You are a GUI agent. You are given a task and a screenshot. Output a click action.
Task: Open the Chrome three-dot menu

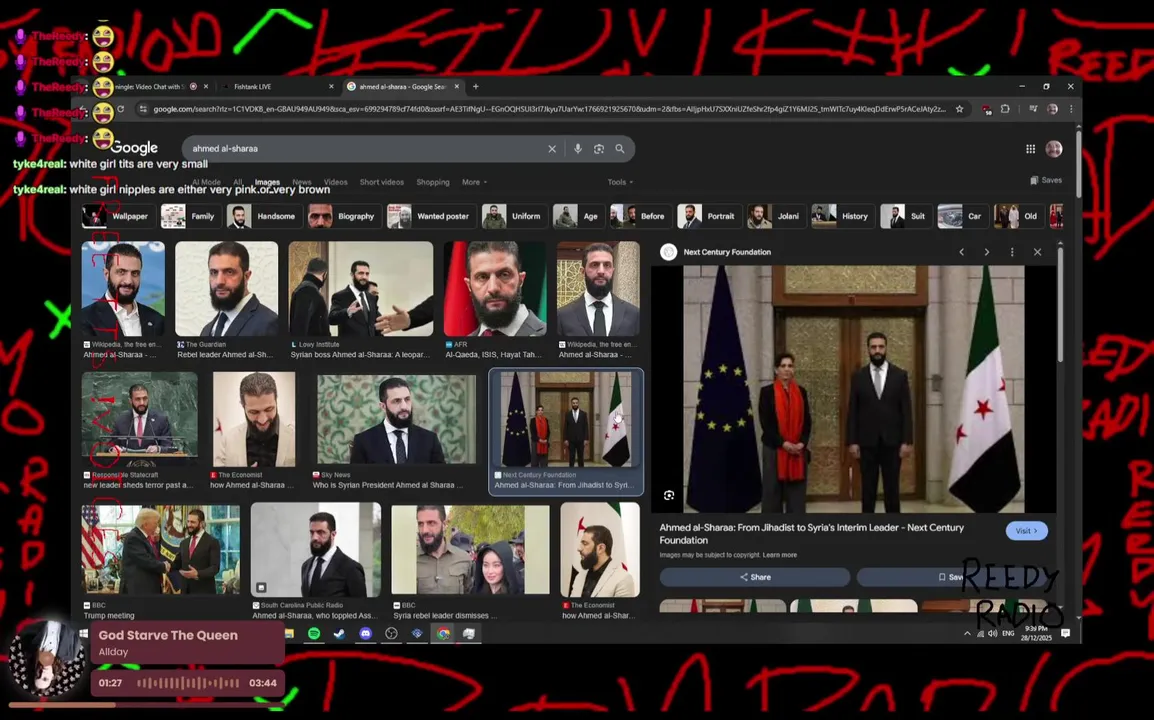coord(1071,109)
